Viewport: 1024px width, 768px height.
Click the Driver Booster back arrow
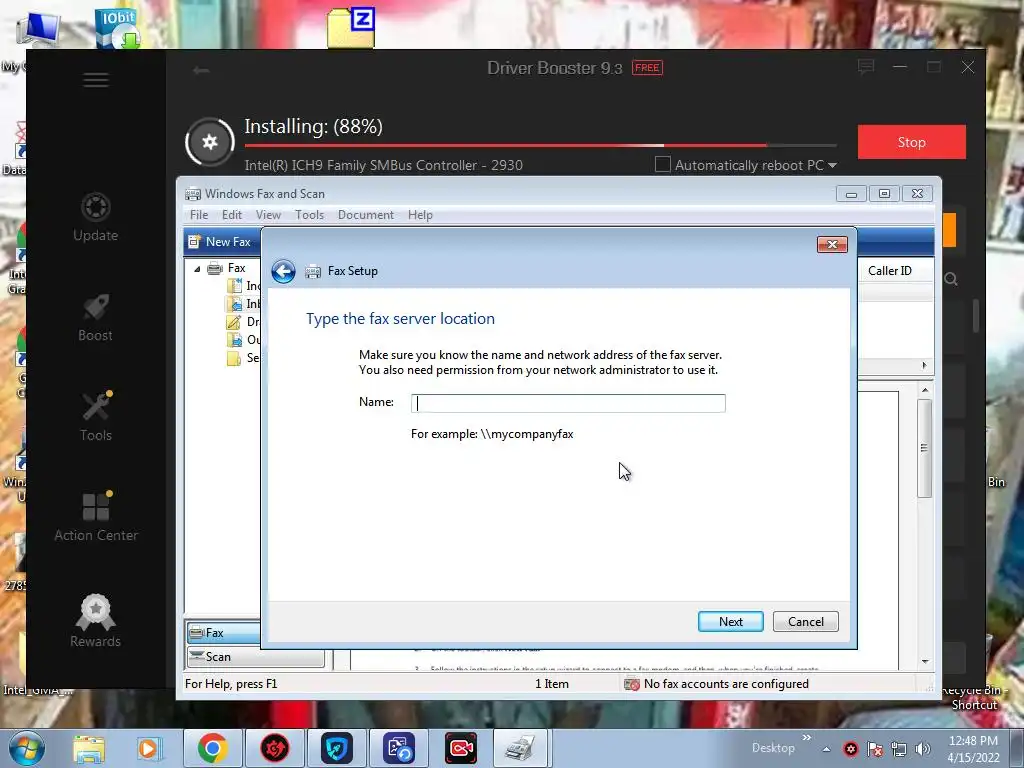click(x=200, y=71)
